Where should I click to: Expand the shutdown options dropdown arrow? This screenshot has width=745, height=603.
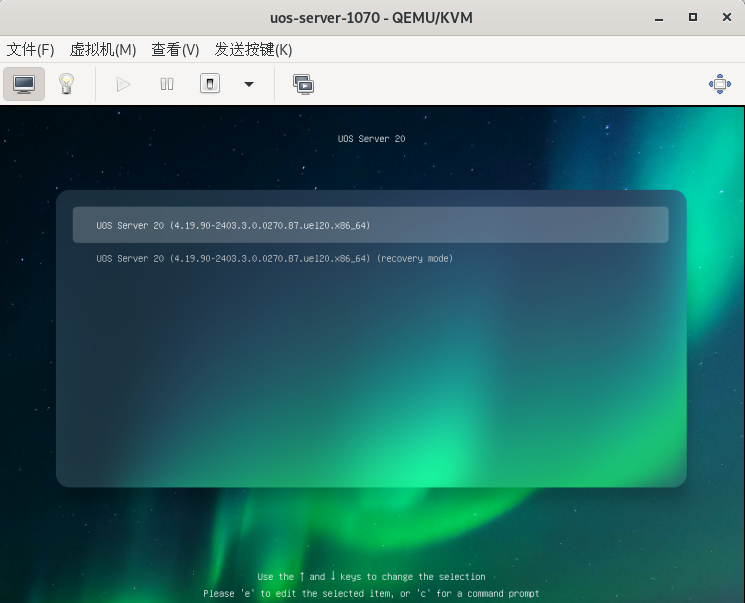tap(249, 85)
